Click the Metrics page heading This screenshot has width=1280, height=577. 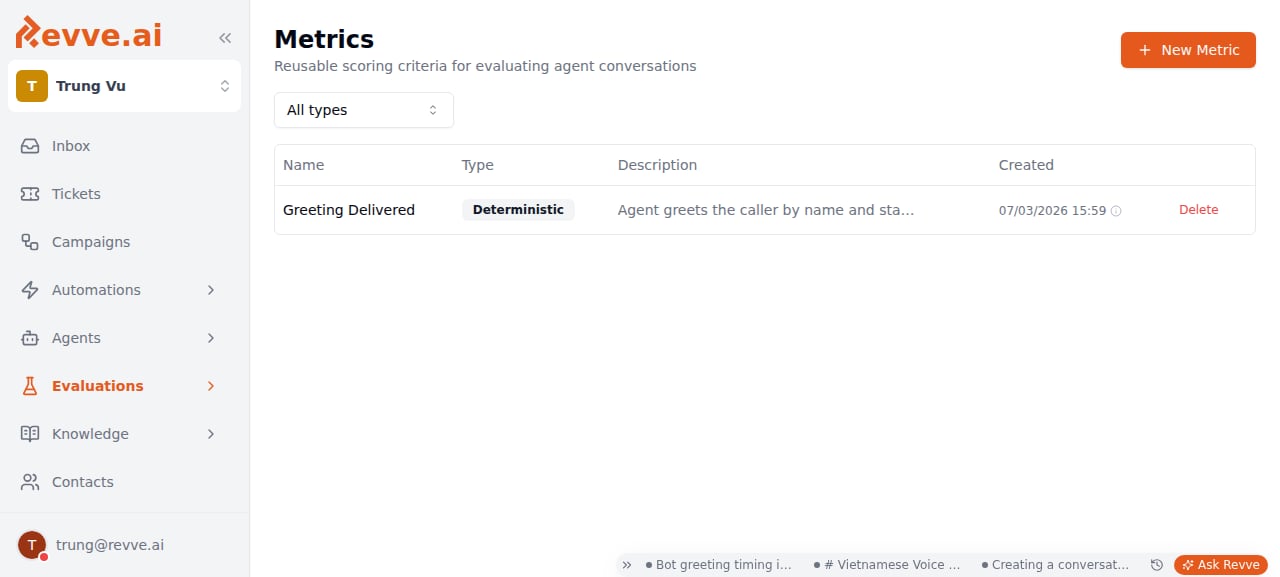pos(324,39)
